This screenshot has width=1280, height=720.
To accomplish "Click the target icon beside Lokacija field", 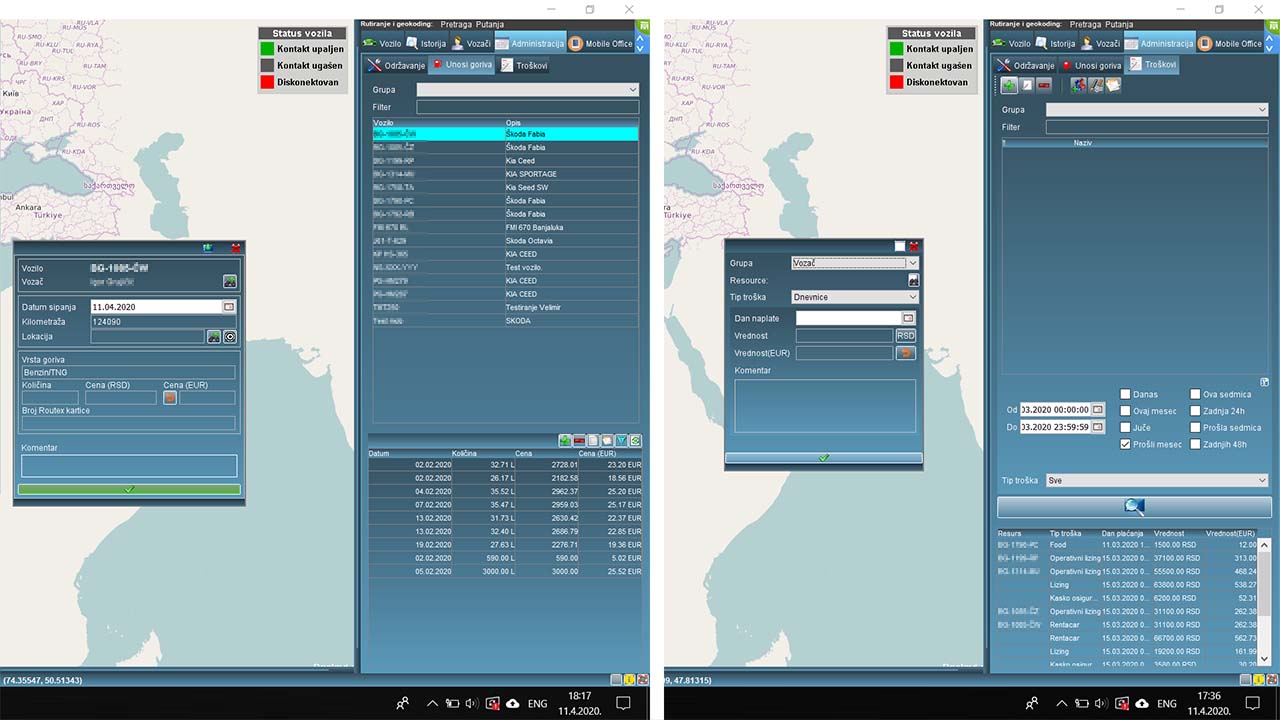I will coord(229,337).
